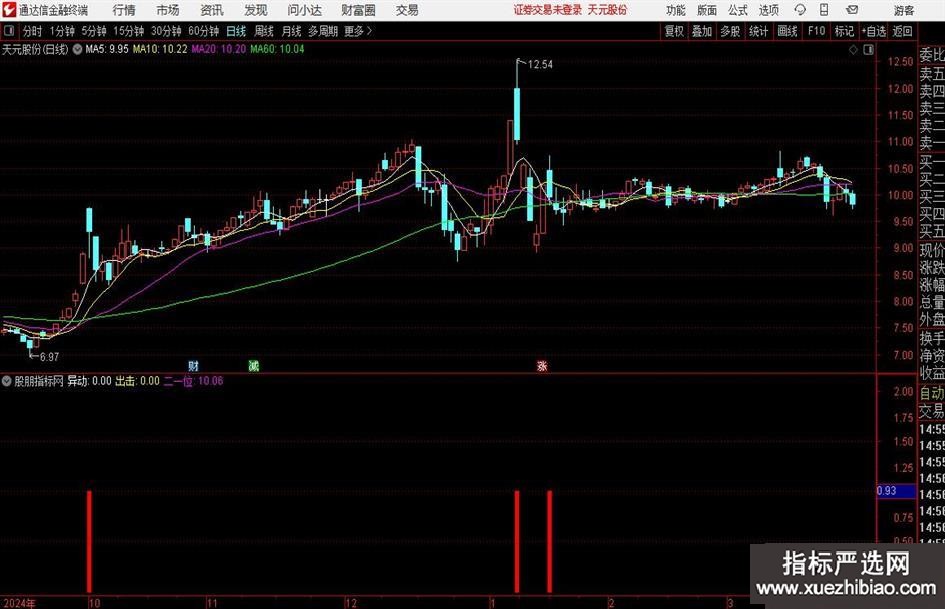This screenshot has width=945, height=609.
Task: Open the 资讯 menu
Action: pos(212,10)
